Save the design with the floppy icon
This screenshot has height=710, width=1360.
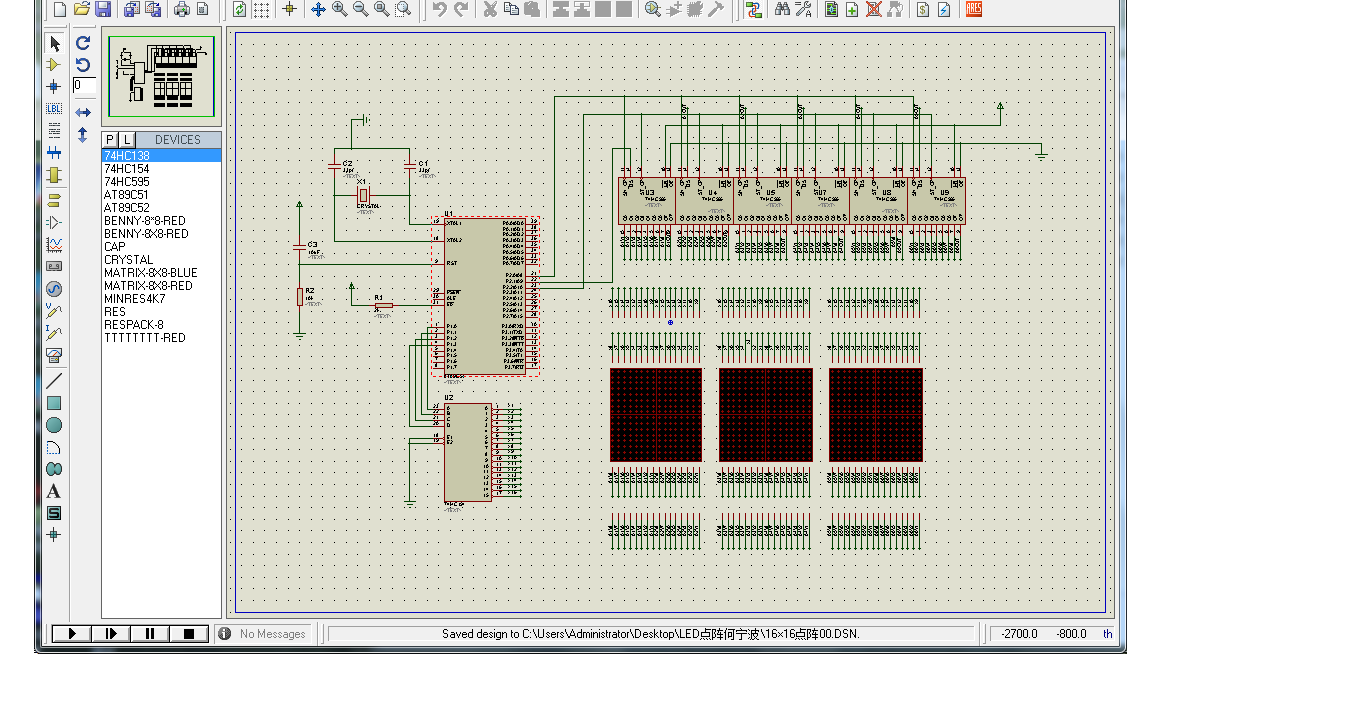point(103,9)
